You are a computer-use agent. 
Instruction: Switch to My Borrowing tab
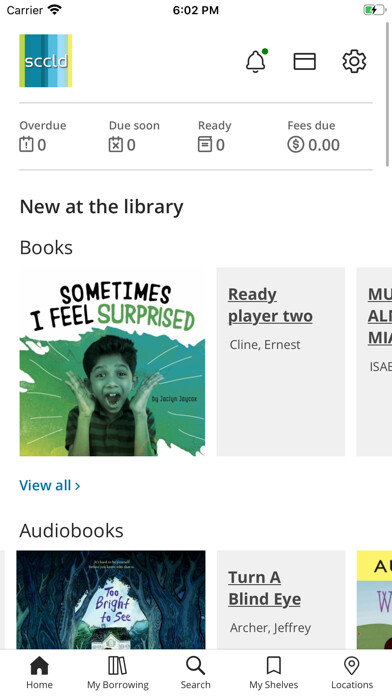(x=118, y=673)
